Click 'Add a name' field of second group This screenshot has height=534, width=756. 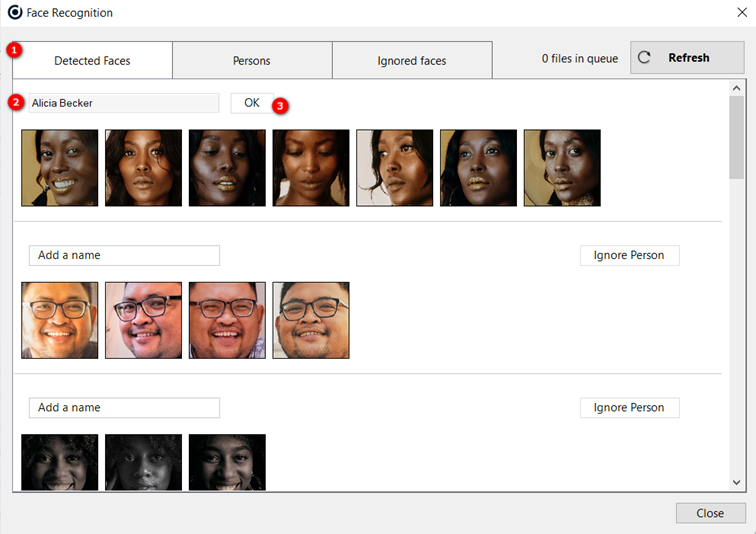pyautogui.click(x=124, y=255)
